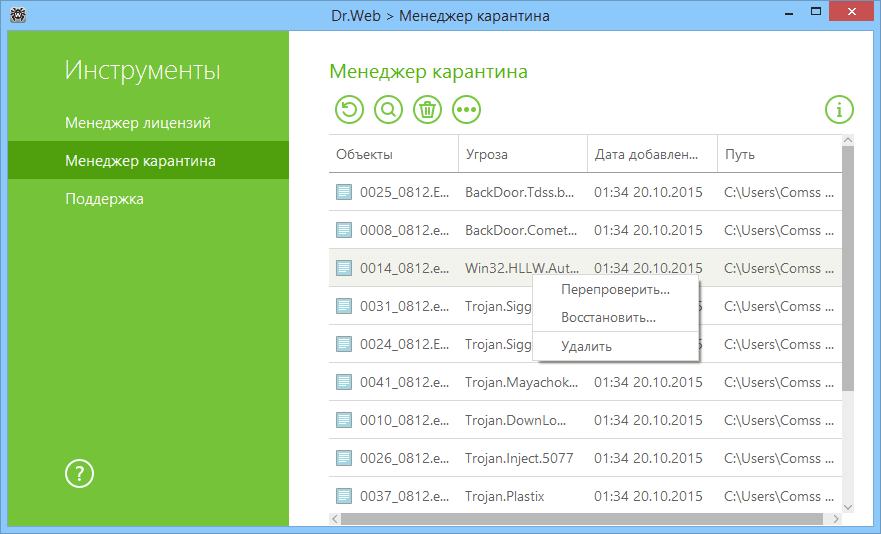Minimize the Dr.Web window
This screenshot has width=881, height=534.
point(789,12)
